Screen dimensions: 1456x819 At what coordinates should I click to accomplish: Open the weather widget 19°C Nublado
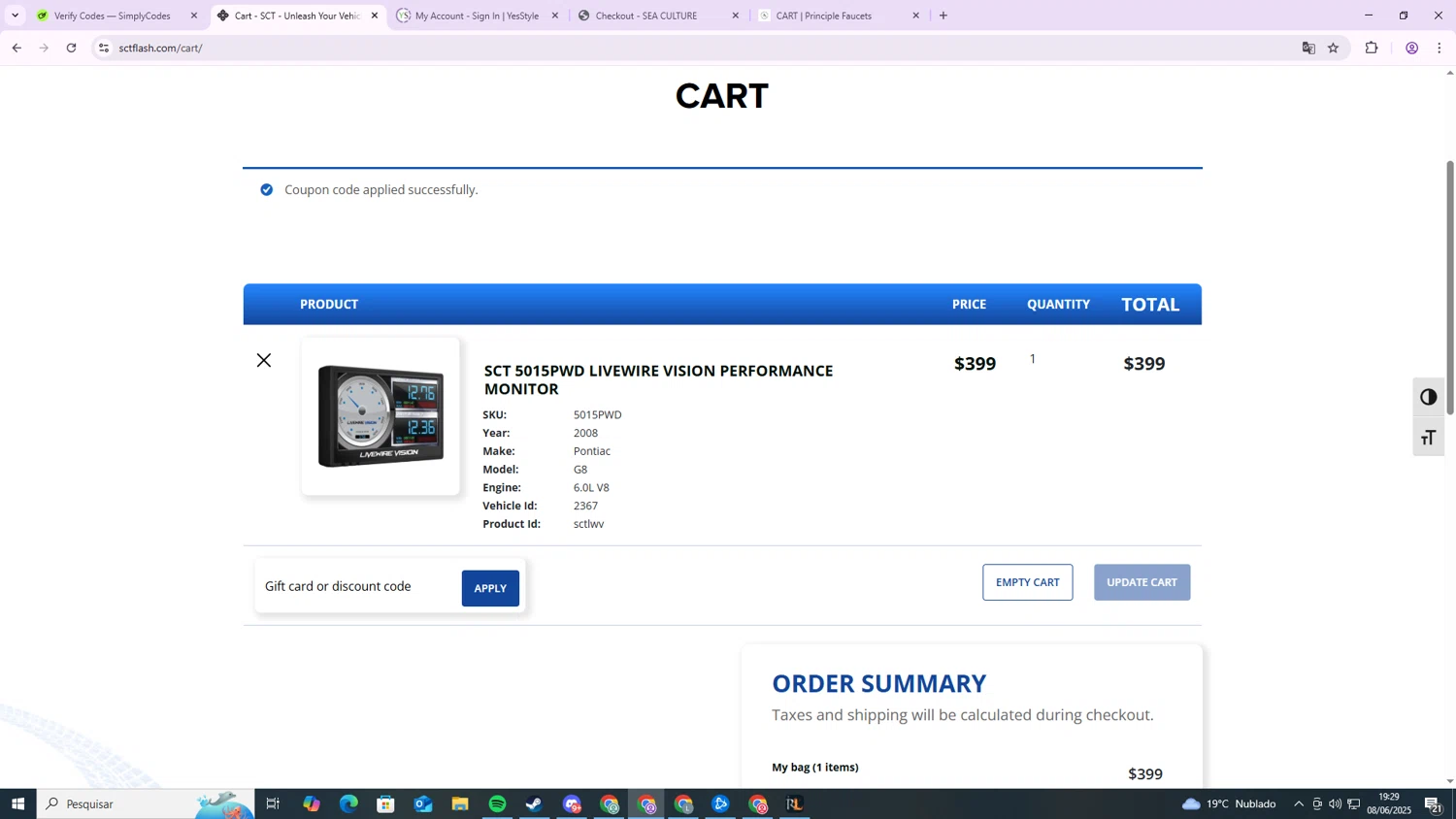click(1229, 803)
